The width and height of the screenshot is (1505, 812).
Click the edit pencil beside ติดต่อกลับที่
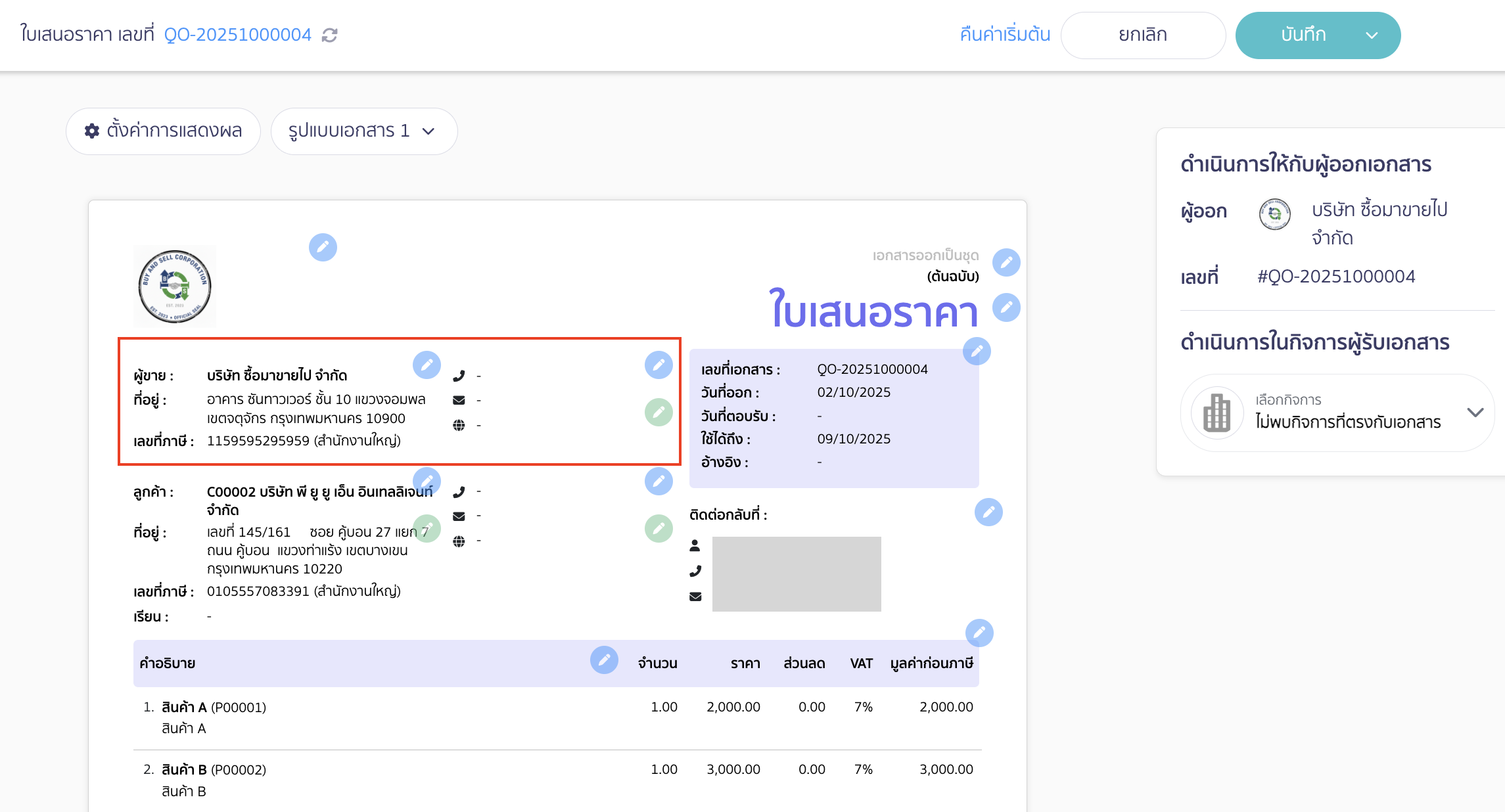988,512
